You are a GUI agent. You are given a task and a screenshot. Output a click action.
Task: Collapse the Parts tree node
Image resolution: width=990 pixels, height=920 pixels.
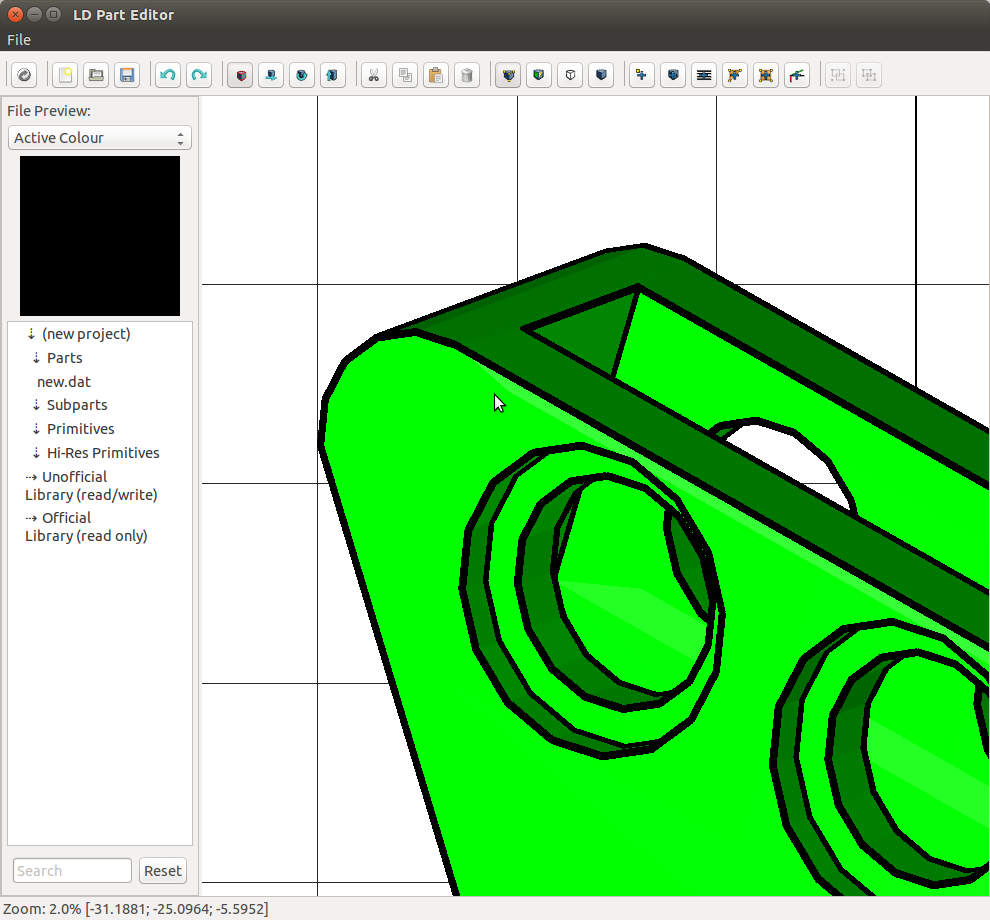tap(36, 358)
